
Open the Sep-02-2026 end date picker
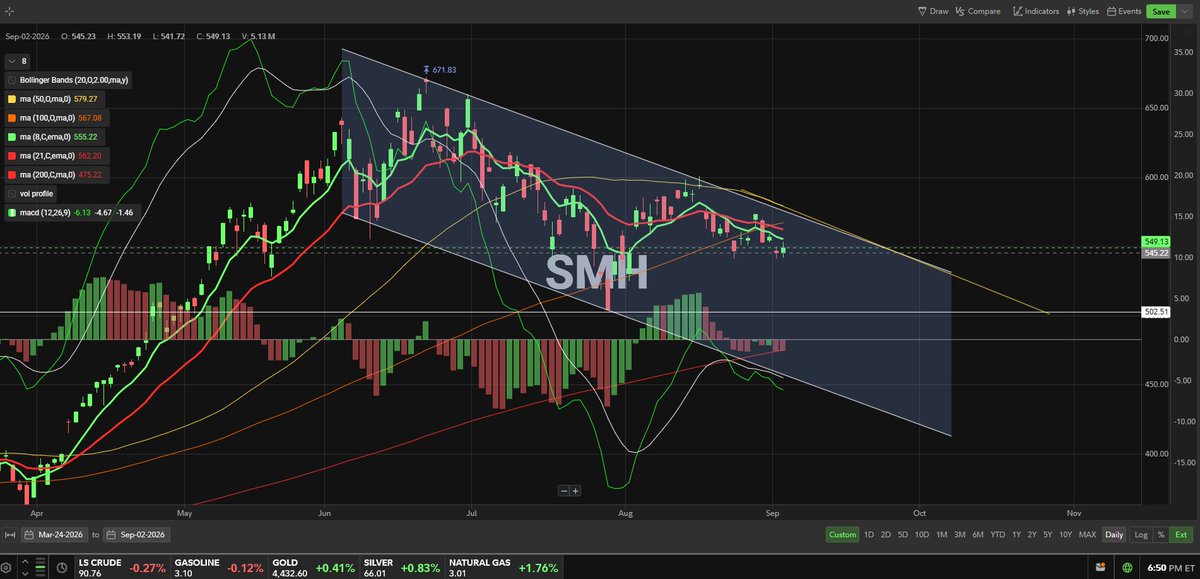135,534
